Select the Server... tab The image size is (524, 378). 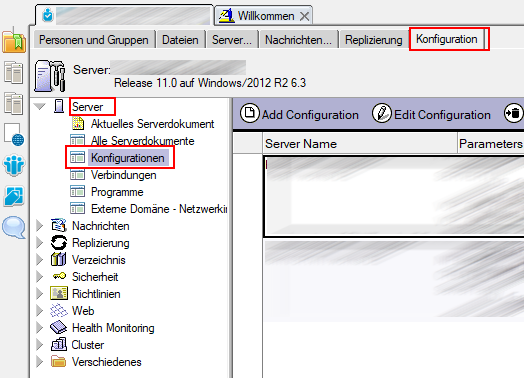[232, 40]
